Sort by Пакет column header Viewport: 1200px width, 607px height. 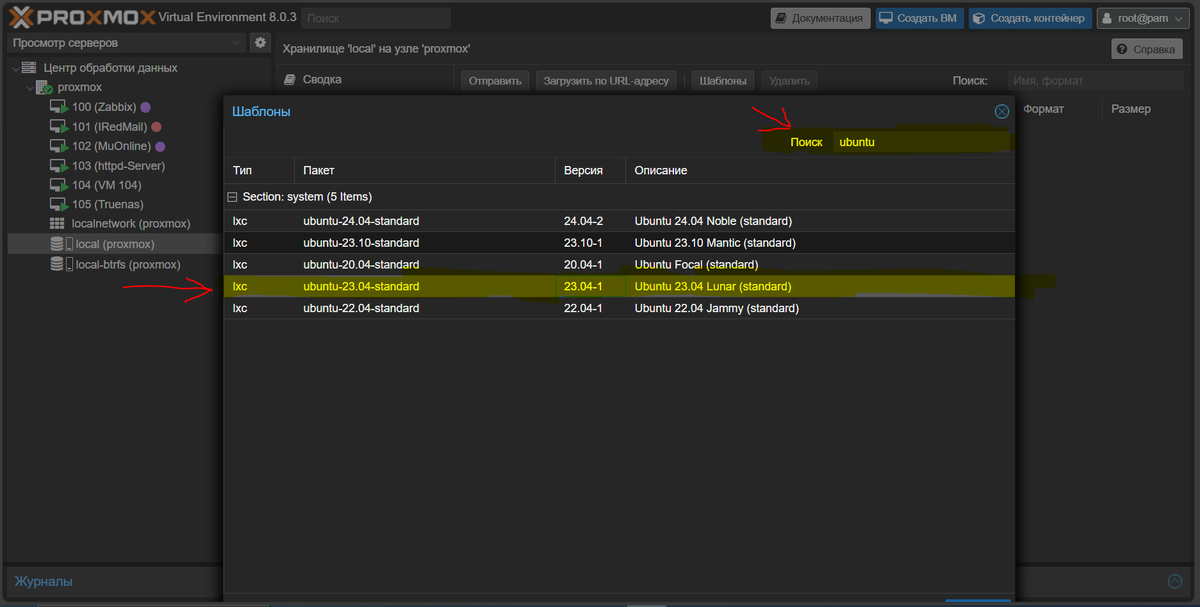(x=424, y=171)
